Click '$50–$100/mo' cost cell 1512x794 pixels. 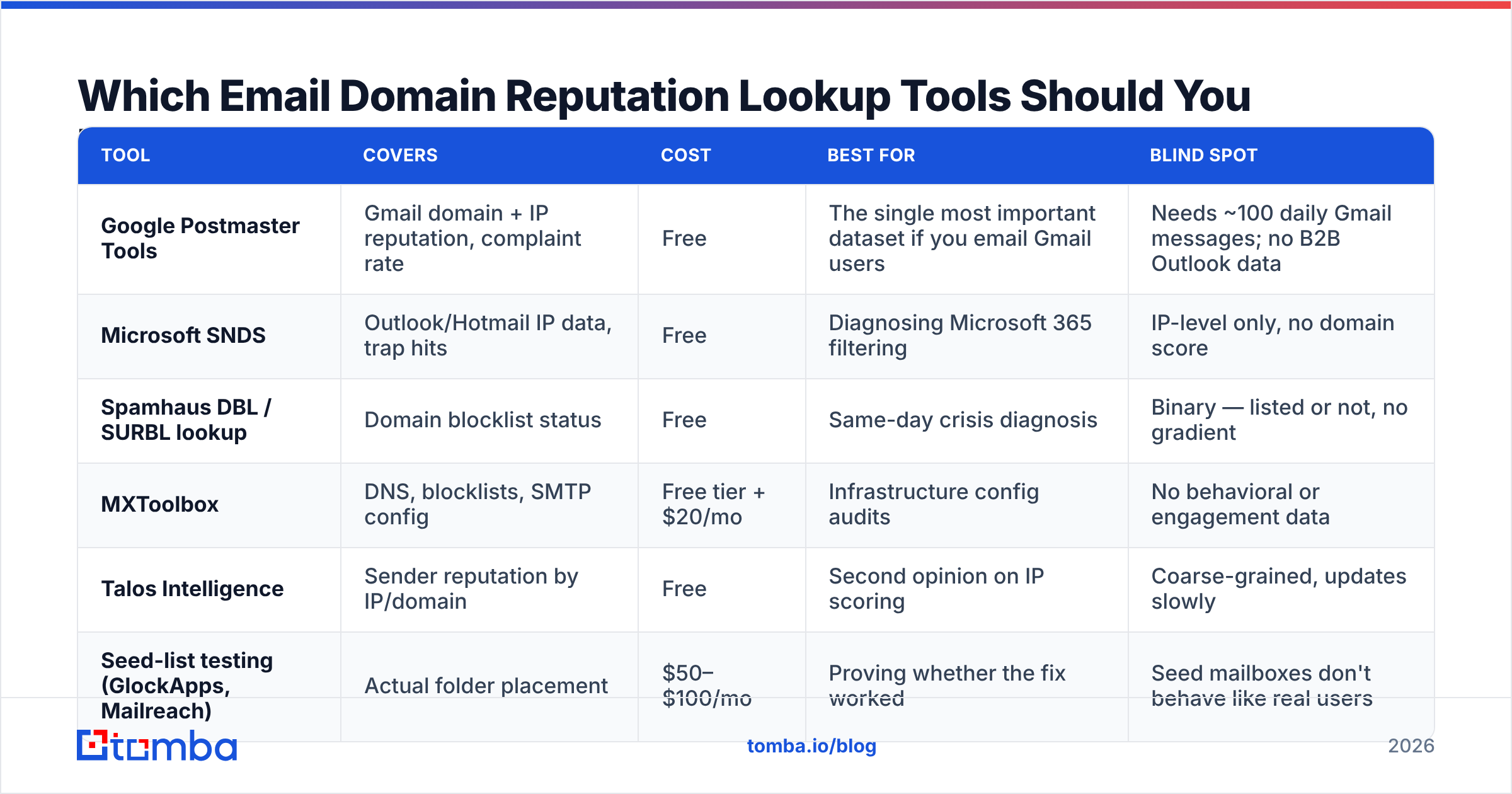click(x=722, y=686)
